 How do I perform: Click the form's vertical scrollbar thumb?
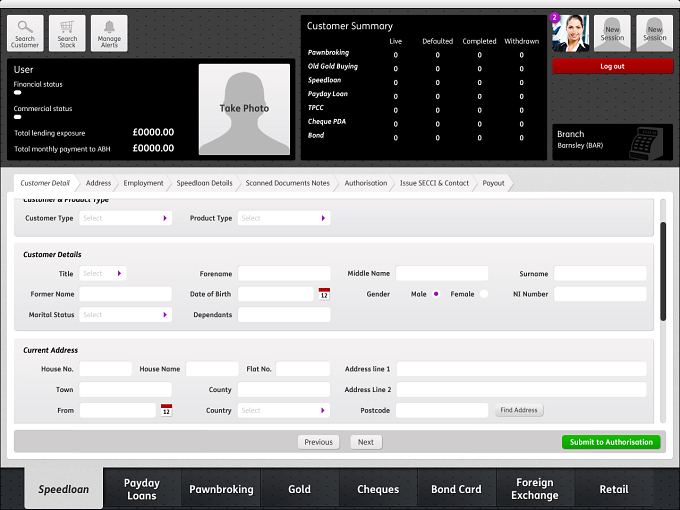663,271
